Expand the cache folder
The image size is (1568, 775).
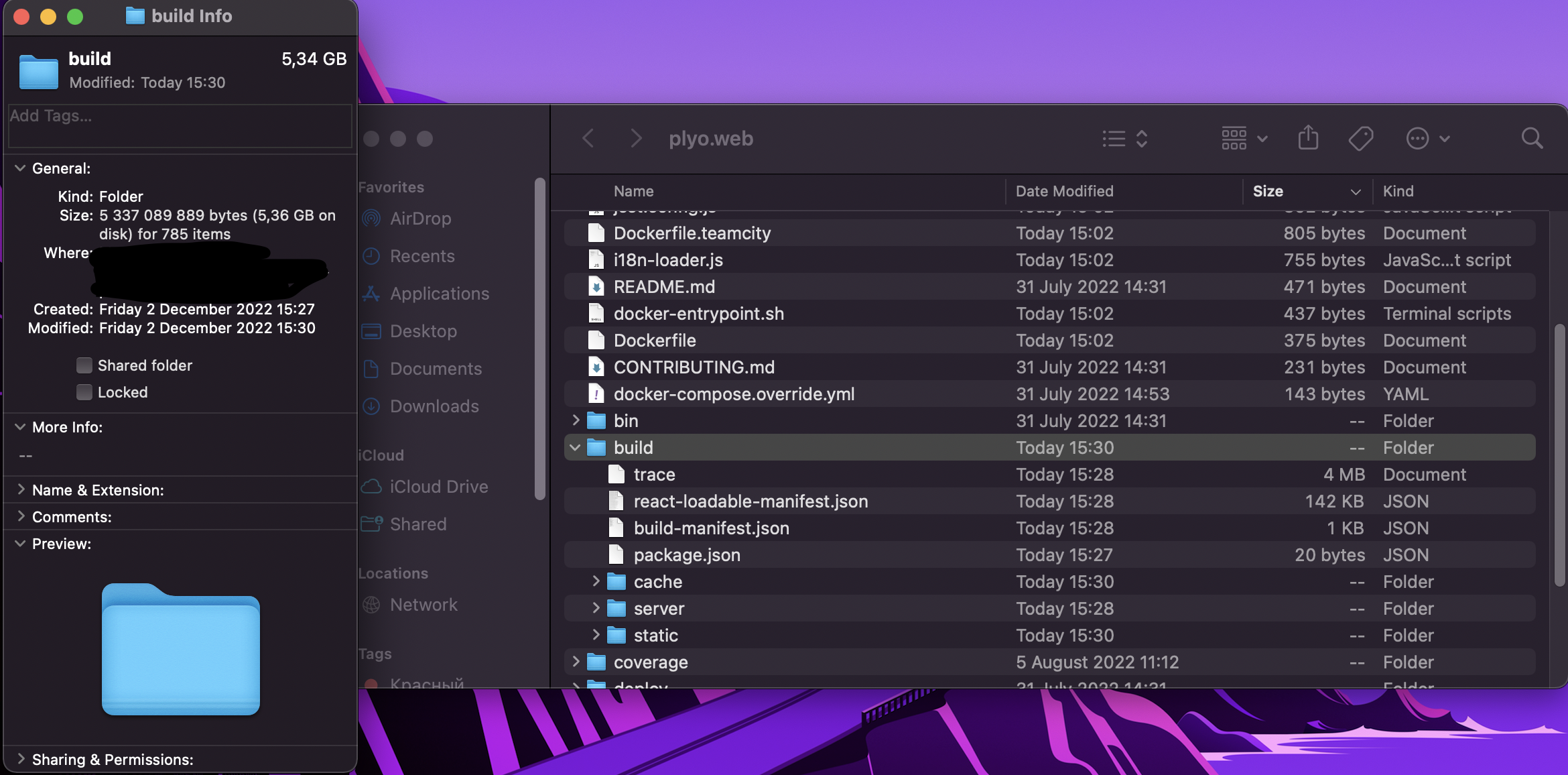[x=596, y=581]
